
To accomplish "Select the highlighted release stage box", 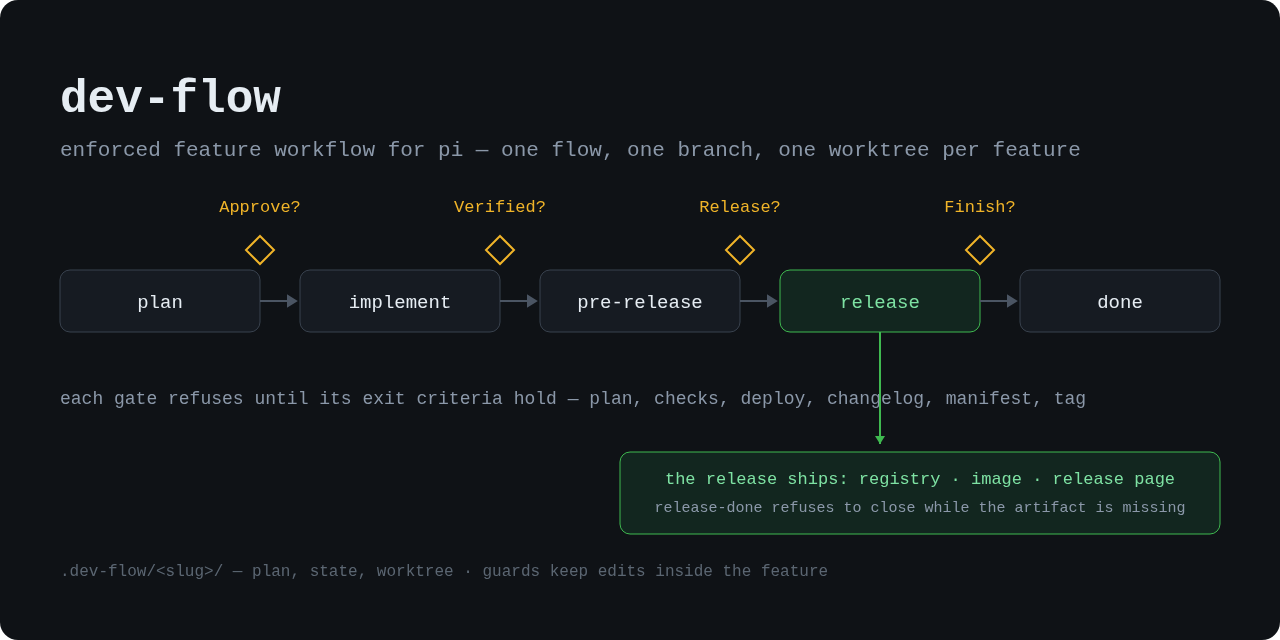I will [880, 301].
